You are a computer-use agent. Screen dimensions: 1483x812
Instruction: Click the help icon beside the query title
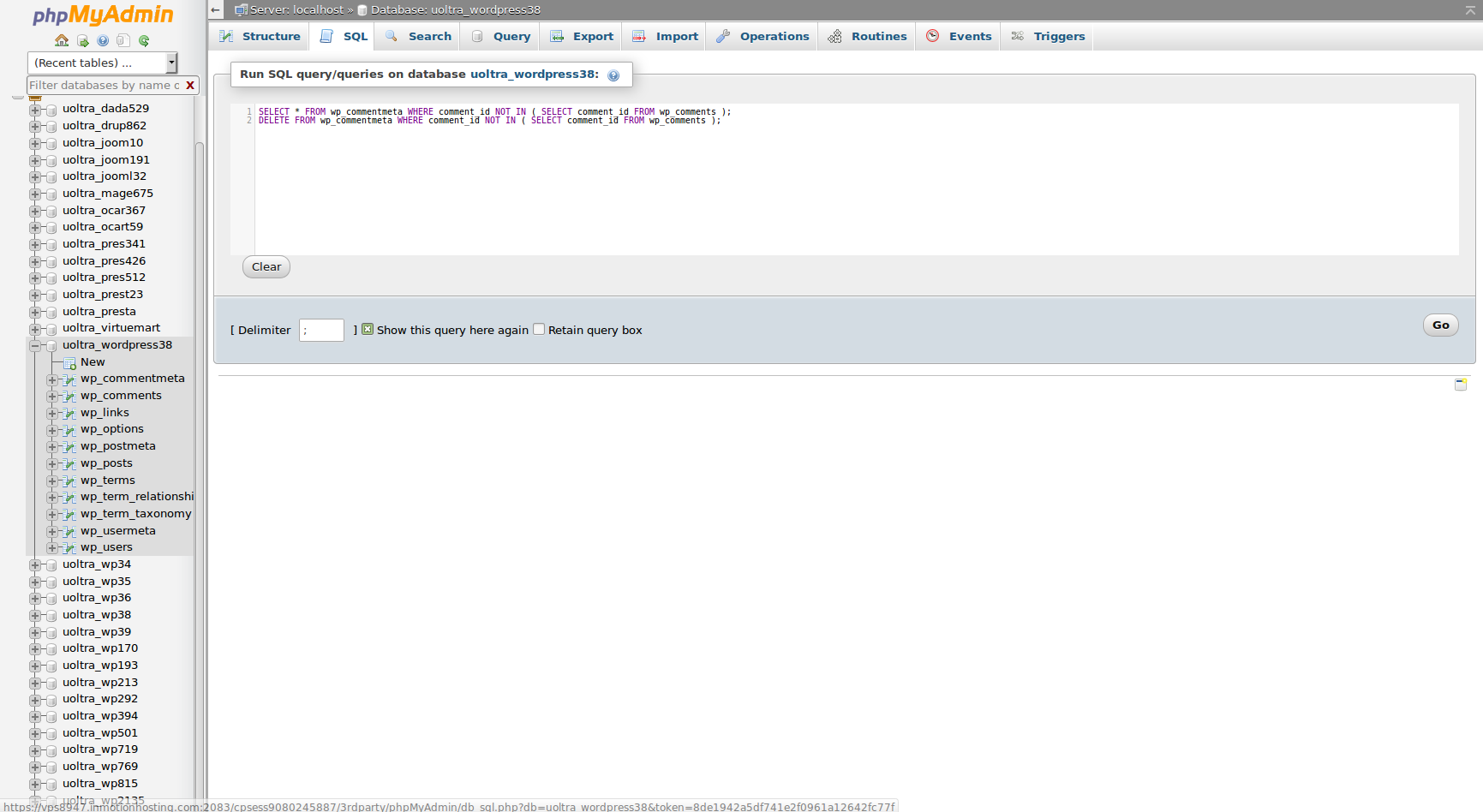pos(613,75)
